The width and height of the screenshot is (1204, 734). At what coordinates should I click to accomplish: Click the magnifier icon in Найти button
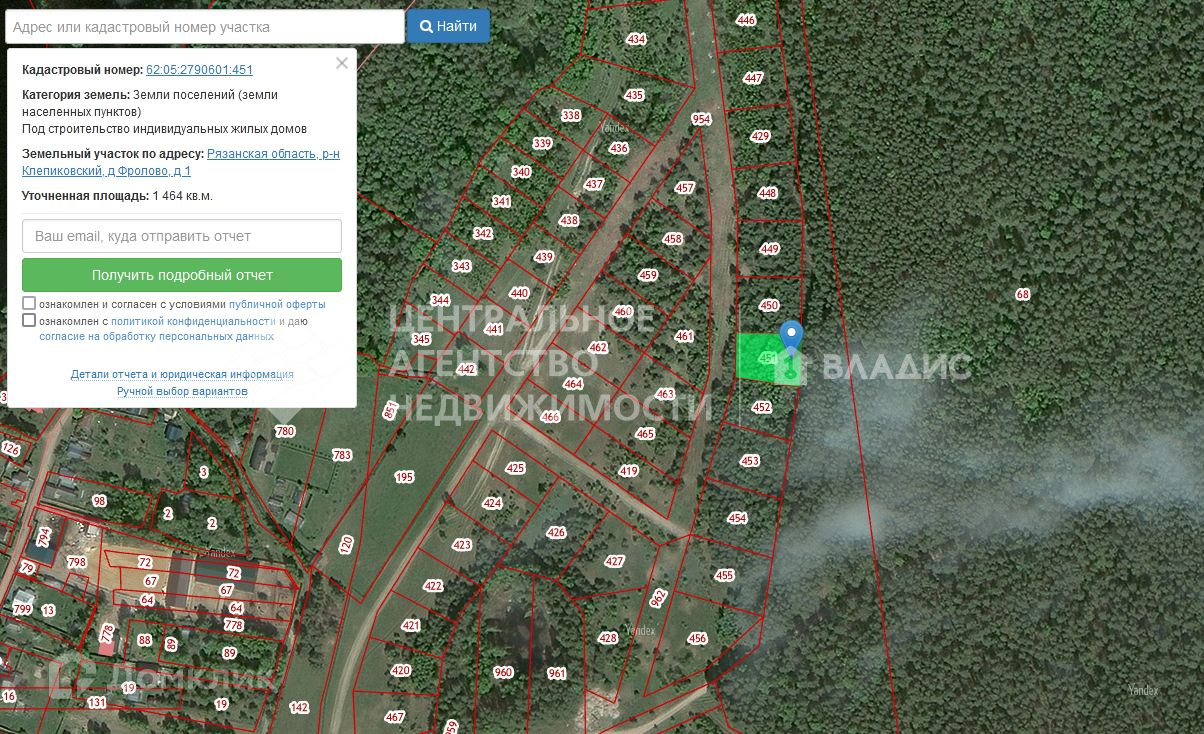(x=426, y=27)
